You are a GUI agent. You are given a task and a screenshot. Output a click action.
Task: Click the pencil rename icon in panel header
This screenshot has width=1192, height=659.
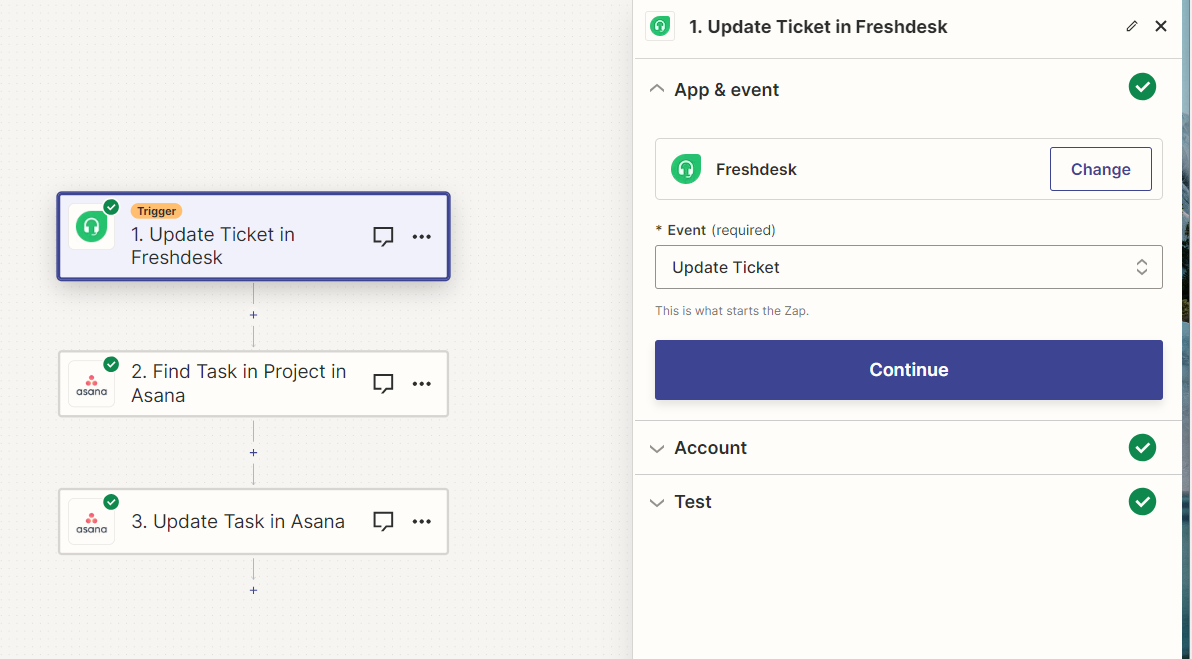point(1132,27)
